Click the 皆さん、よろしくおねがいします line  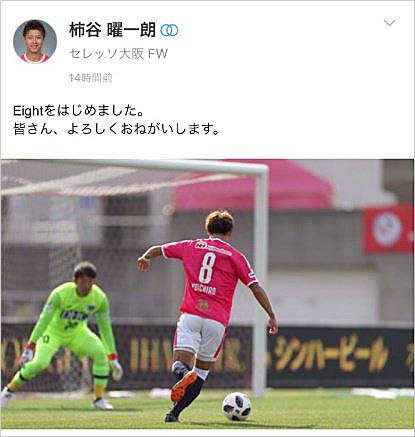116,129
